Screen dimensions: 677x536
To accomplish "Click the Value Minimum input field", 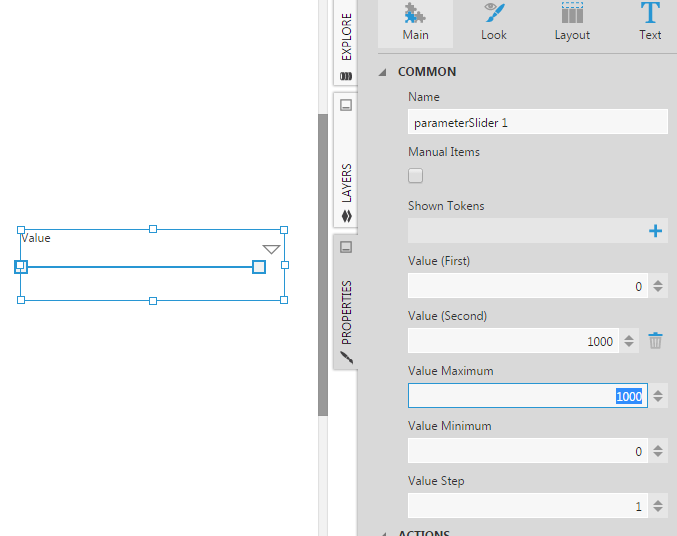I will pyautogui.click(x=527, y=451).
